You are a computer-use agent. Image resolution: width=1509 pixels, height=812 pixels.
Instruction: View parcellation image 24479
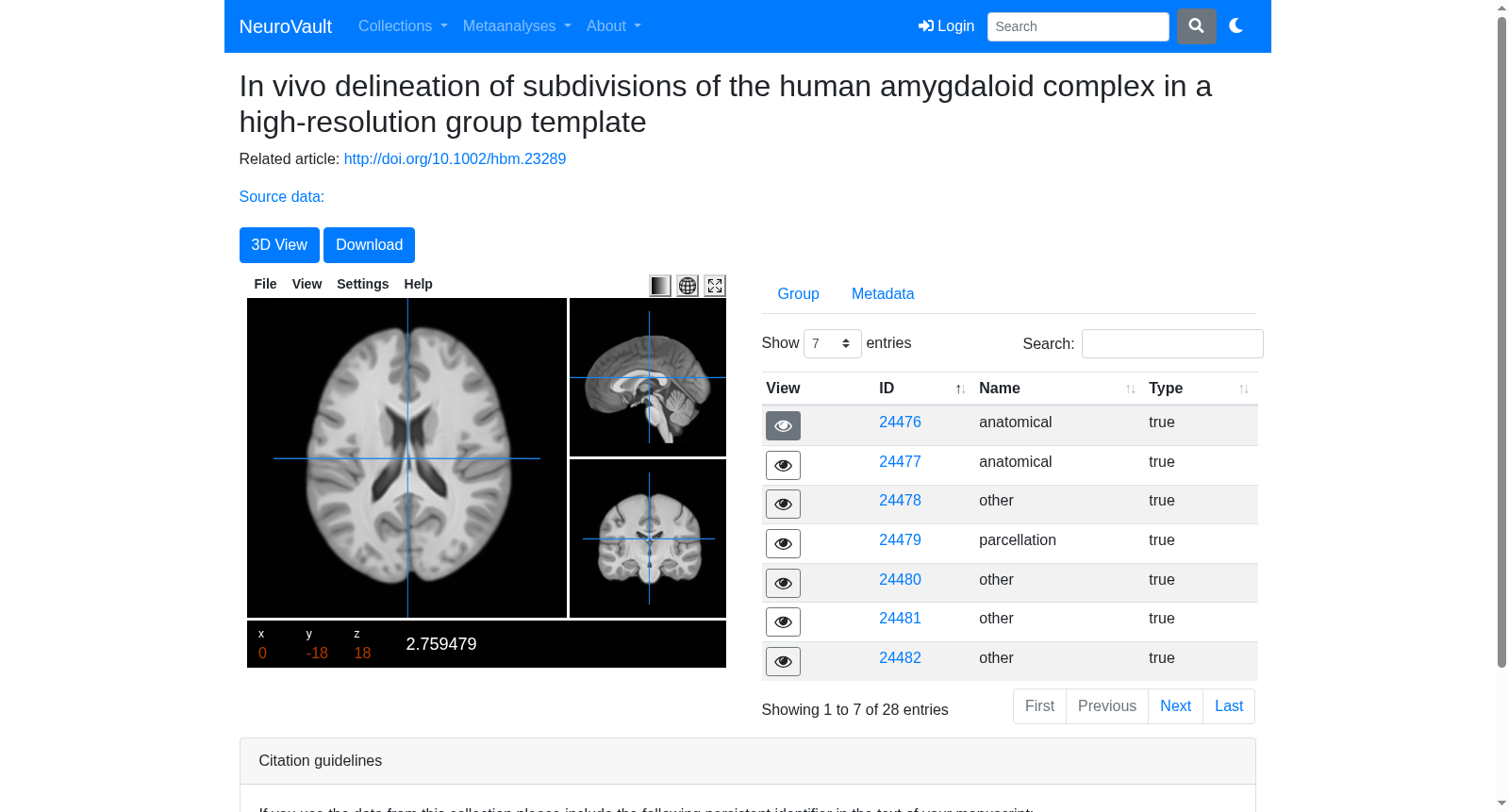point(783,544)
